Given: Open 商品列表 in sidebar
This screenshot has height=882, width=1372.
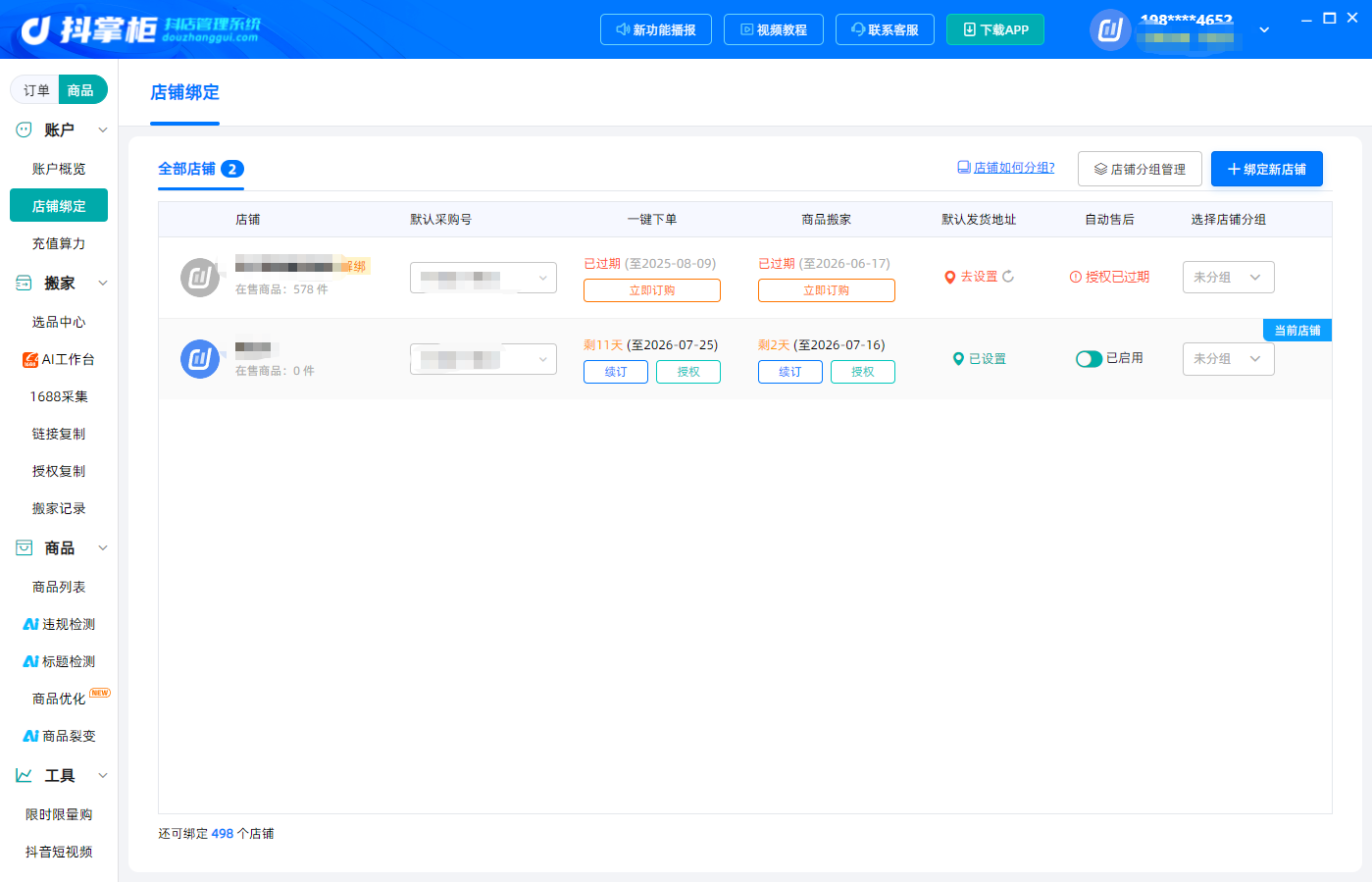Looking at the screenshot, I should [59, 587].
